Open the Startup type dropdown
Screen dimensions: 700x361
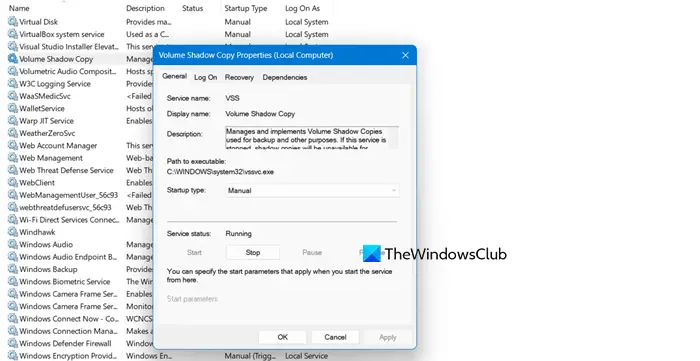pos(312,191)
